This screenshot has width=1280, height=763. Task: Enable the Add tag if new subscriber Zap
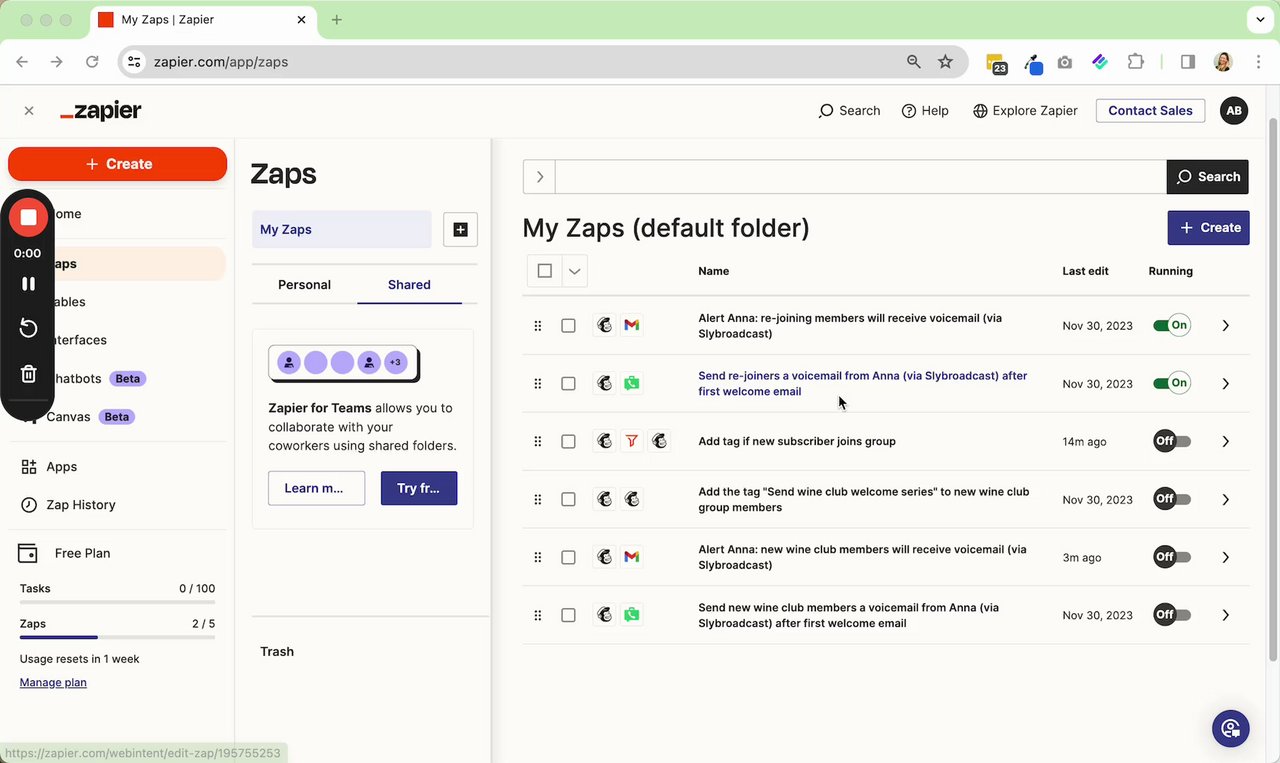click(x=1171, y=442)
